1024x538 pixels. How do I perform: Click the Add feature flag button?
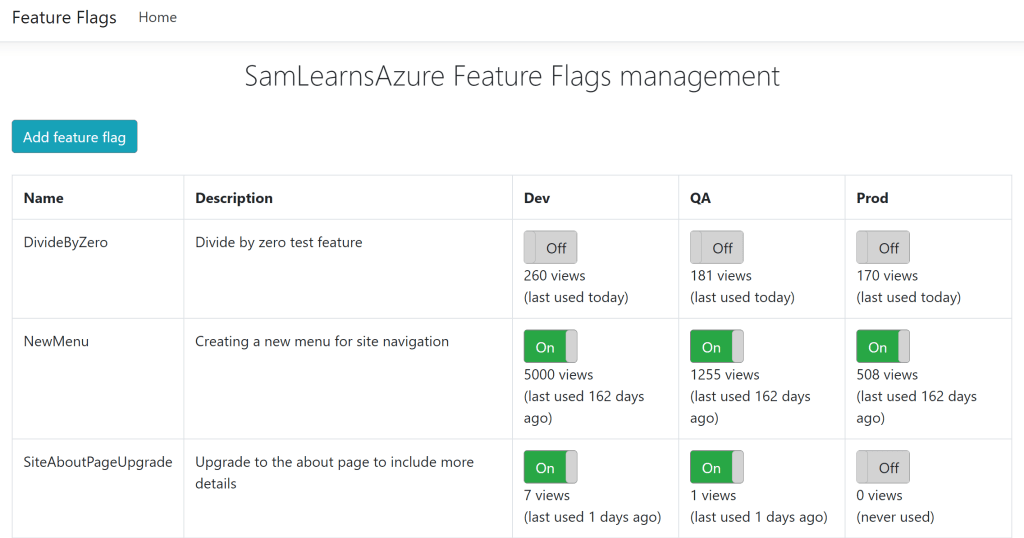click(x=74, y=137)
